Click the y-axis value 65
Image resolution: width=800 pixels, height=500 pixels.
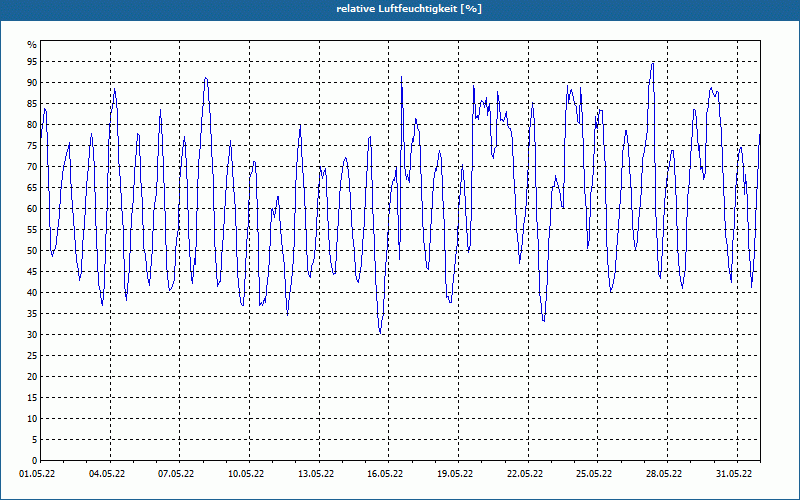(32, 188)
